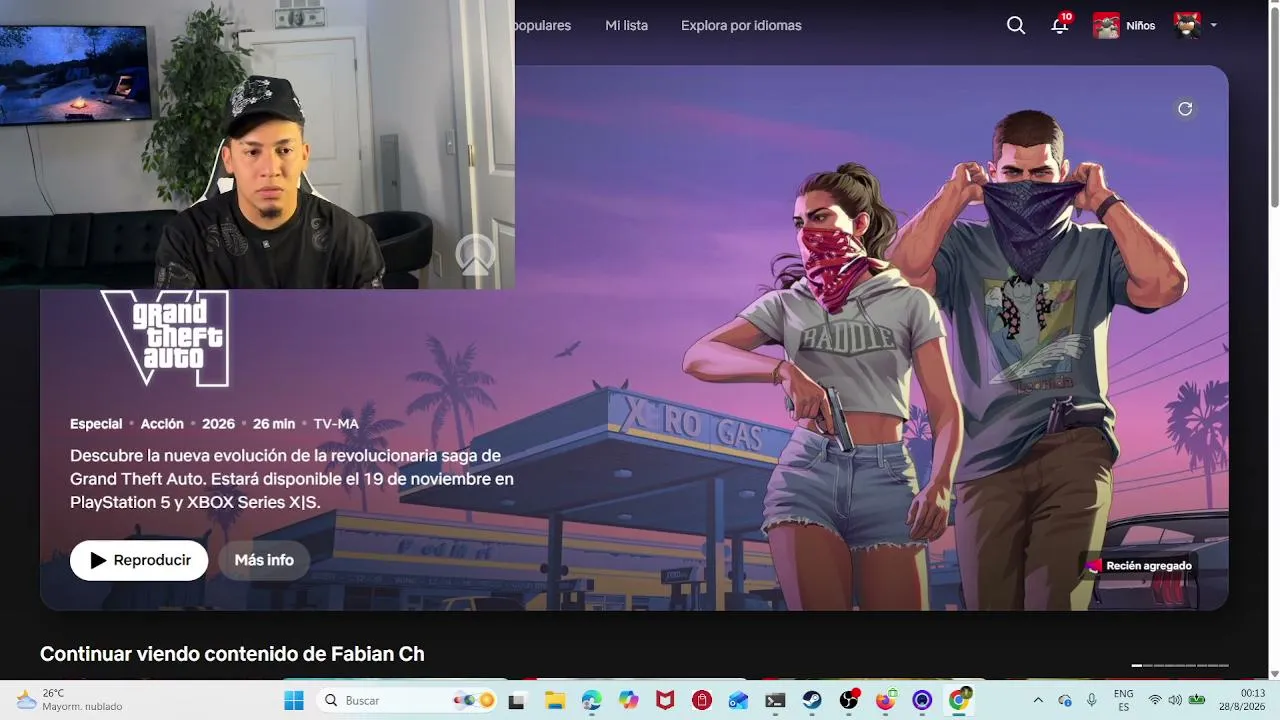1280x720 pixels.
Task: Click the 2026 year label
Action: pyautogui.click(x=218, y=424)
